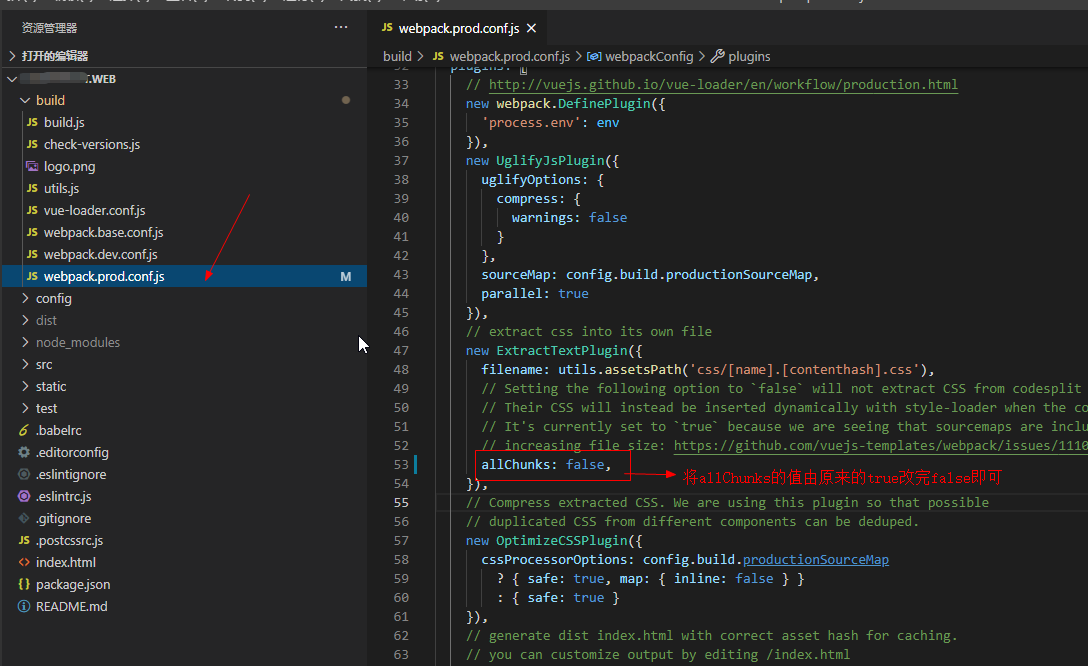The image size is (1088, 666).
Task: Click the image icon beside logo.png
Action: [32, 166]
